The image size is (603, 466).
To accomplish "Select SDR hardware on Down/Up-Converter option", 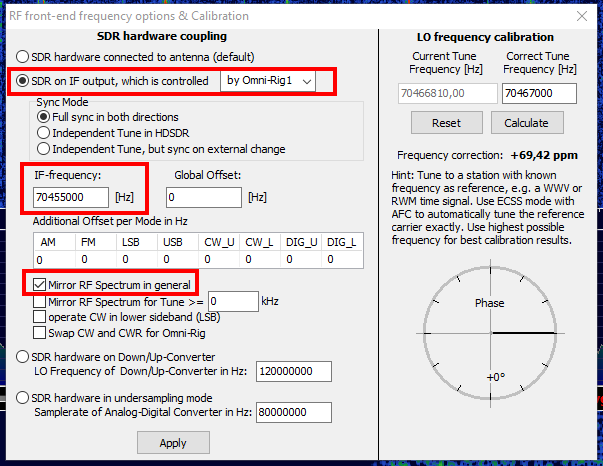I will pos(24,357).
